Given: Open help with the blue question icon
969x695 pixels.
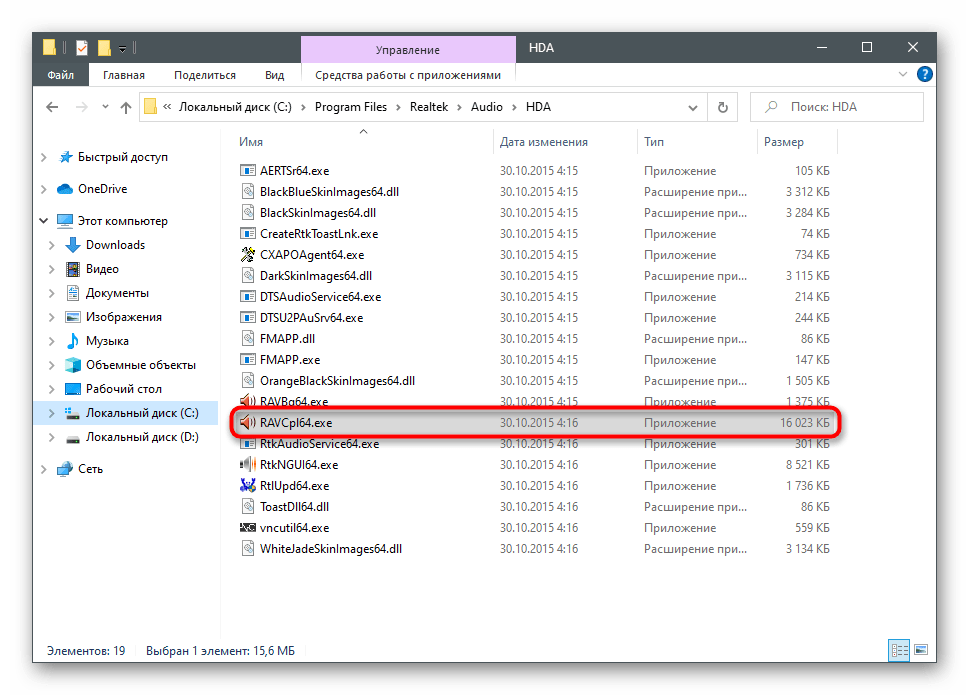Looking at the screenshot, I should coord(925,74).
